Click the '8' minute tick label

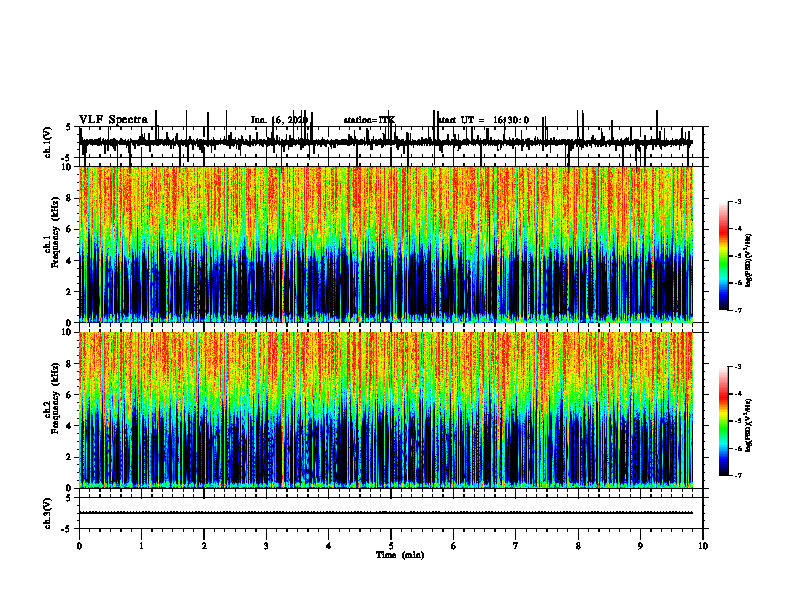[578, 546]
